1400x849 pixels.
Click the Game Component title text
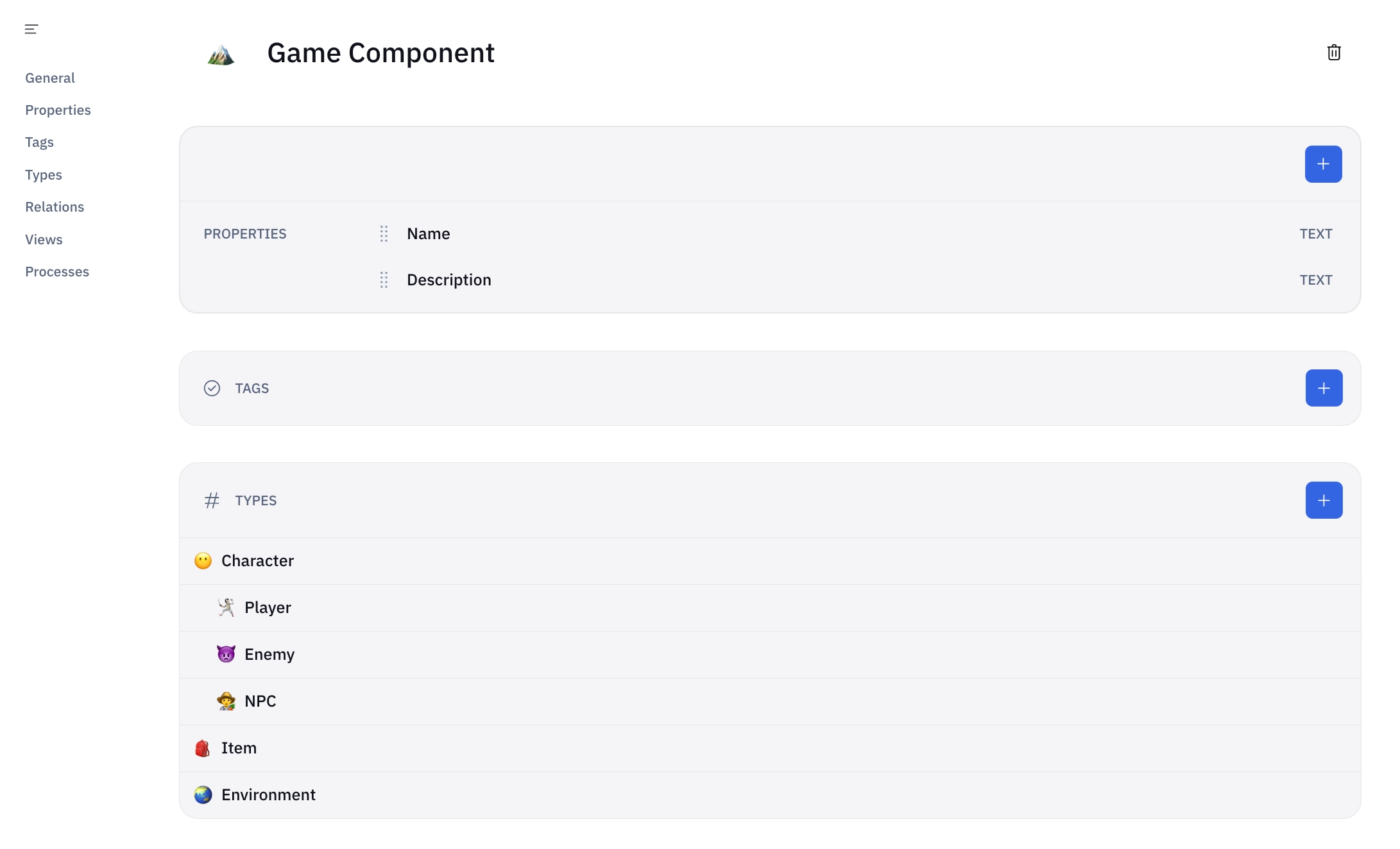coord(380,53)
